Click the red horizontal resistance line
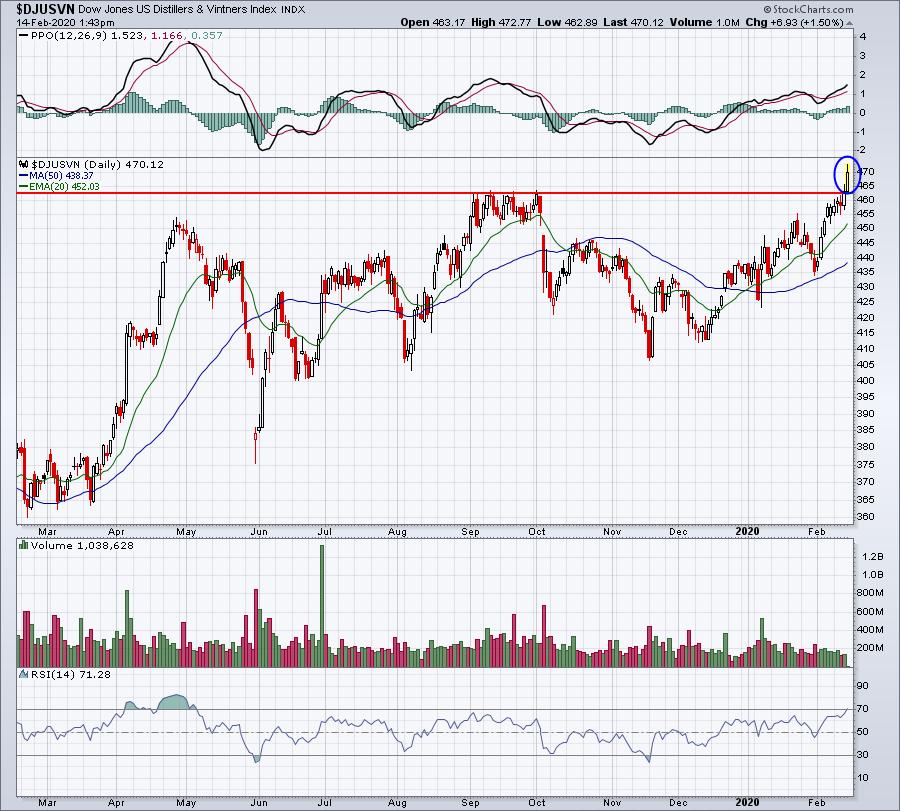The image size is (900, 811). pyautogui.click(x=425, y=193)
